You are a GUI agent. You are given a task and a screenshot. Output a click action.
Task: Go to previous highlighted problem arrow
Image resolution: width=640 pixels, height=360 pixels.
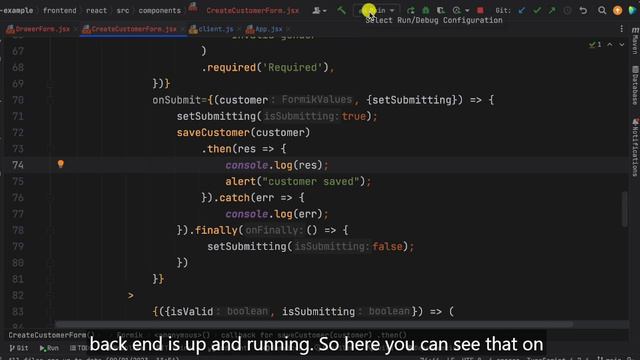coord(610,44)
